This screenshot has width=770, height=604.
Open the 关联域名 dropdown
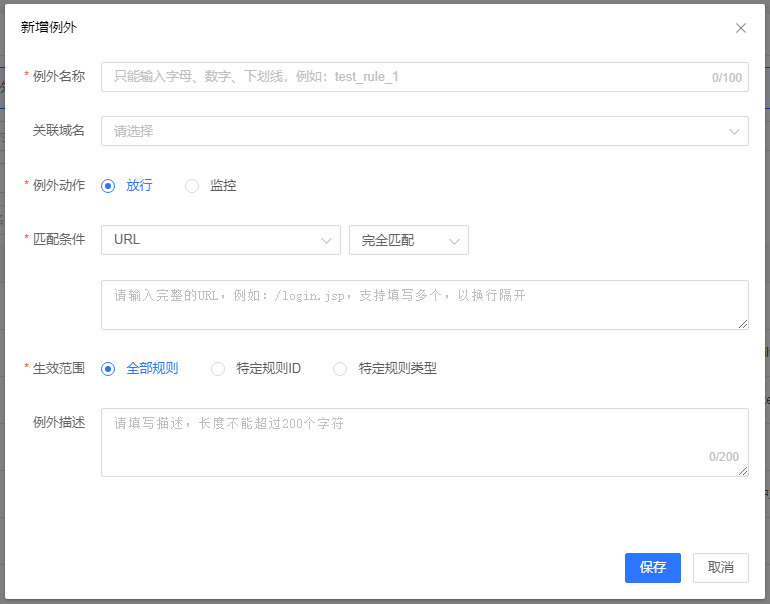(x=424, y=131)
